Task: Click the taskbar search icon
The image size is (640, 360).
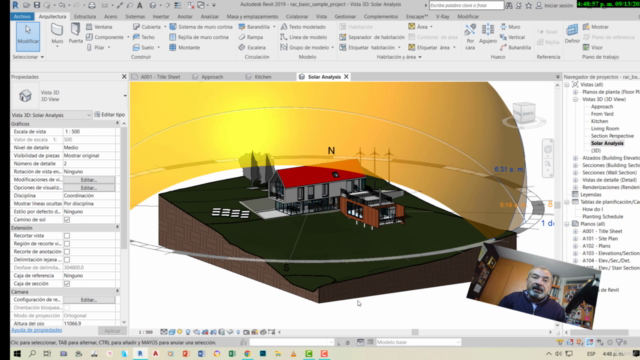Action: point(32,353)
